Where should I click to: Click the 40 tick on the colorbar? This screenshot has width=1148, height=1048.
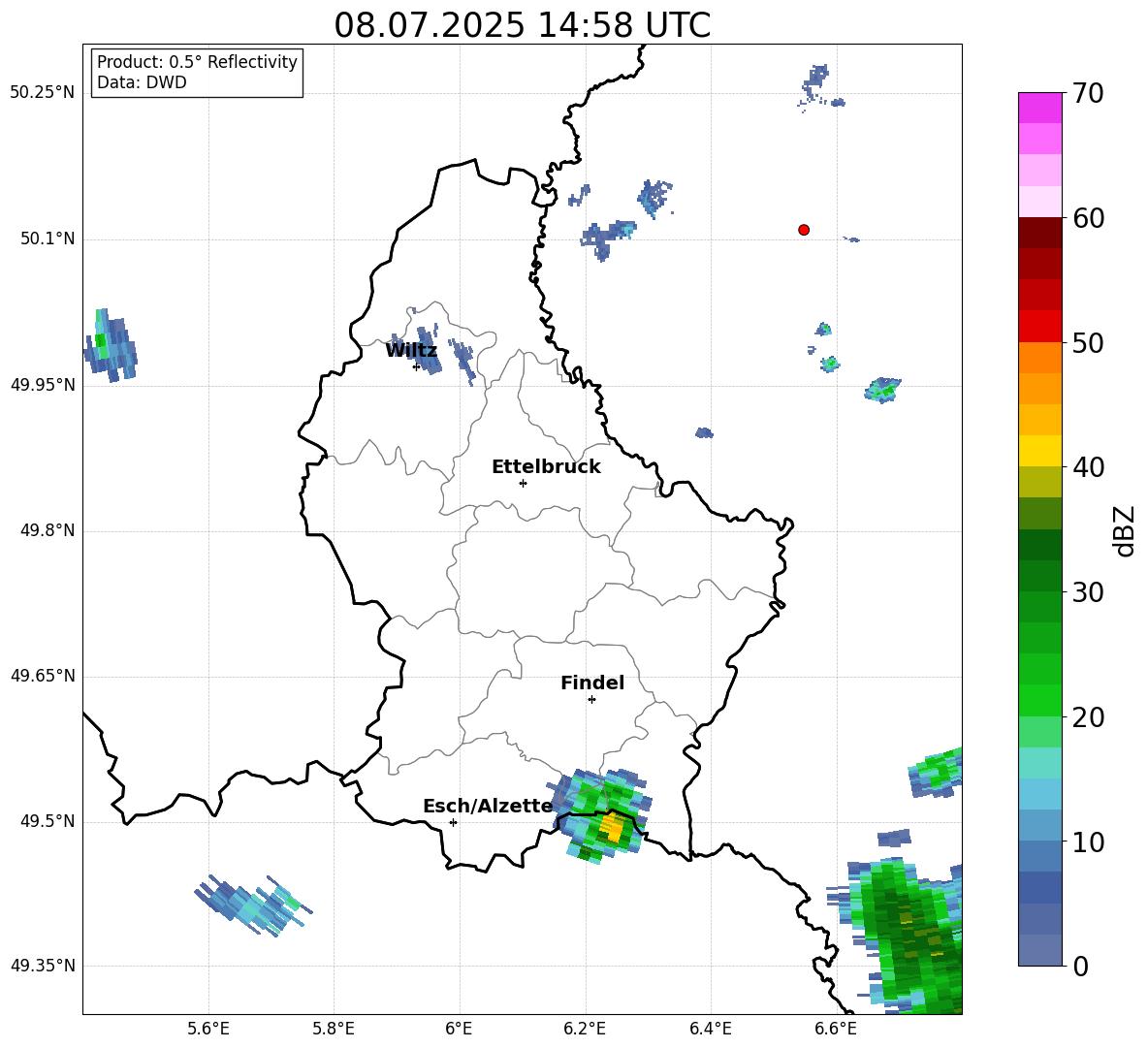coord(1088,467)
